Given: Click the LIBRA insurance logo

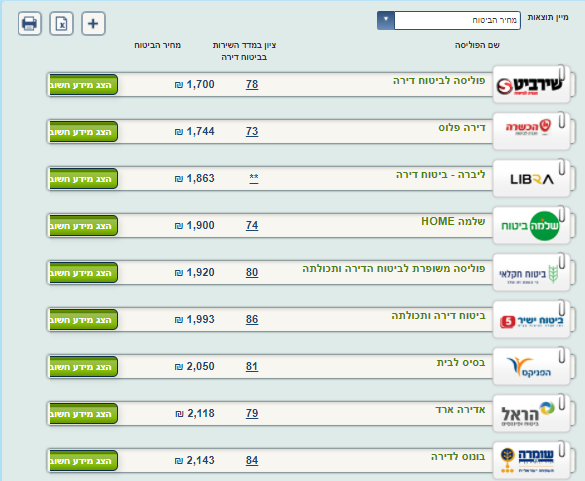Looking at the screenshot, I should click(x=532, y=179).
